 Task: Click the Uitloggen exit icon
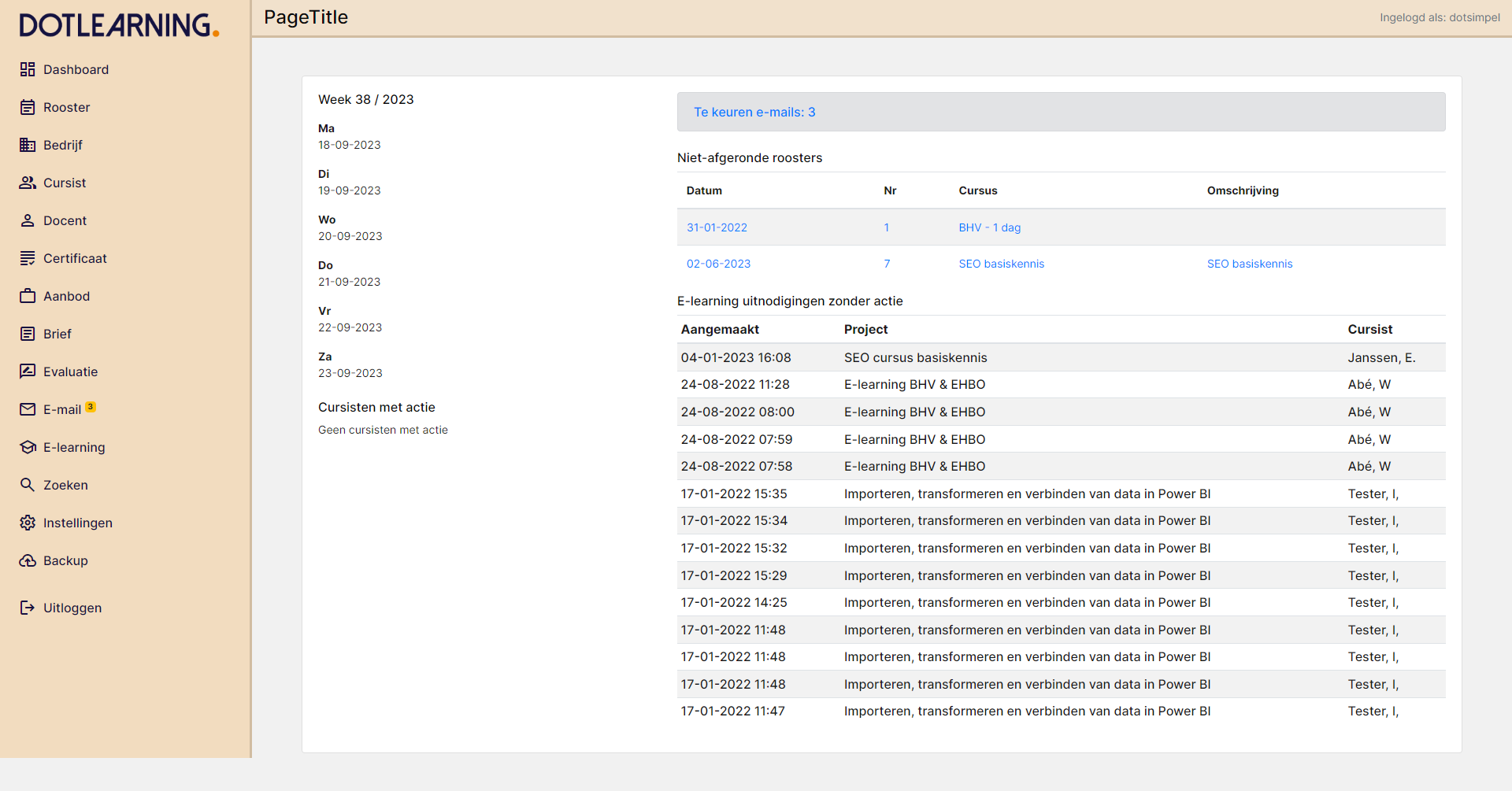pyautogui.click(x=28, y=608)
